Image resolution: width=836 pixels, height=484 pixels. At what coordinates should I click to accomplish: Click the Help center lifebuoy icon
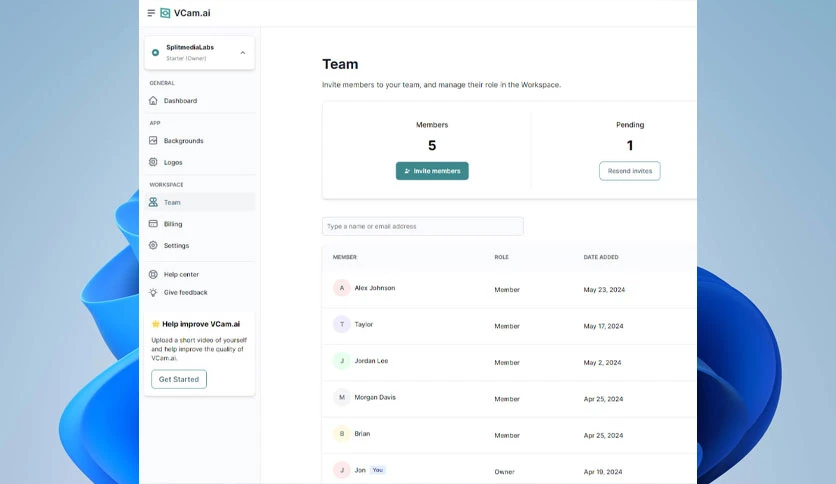[153, 274]
